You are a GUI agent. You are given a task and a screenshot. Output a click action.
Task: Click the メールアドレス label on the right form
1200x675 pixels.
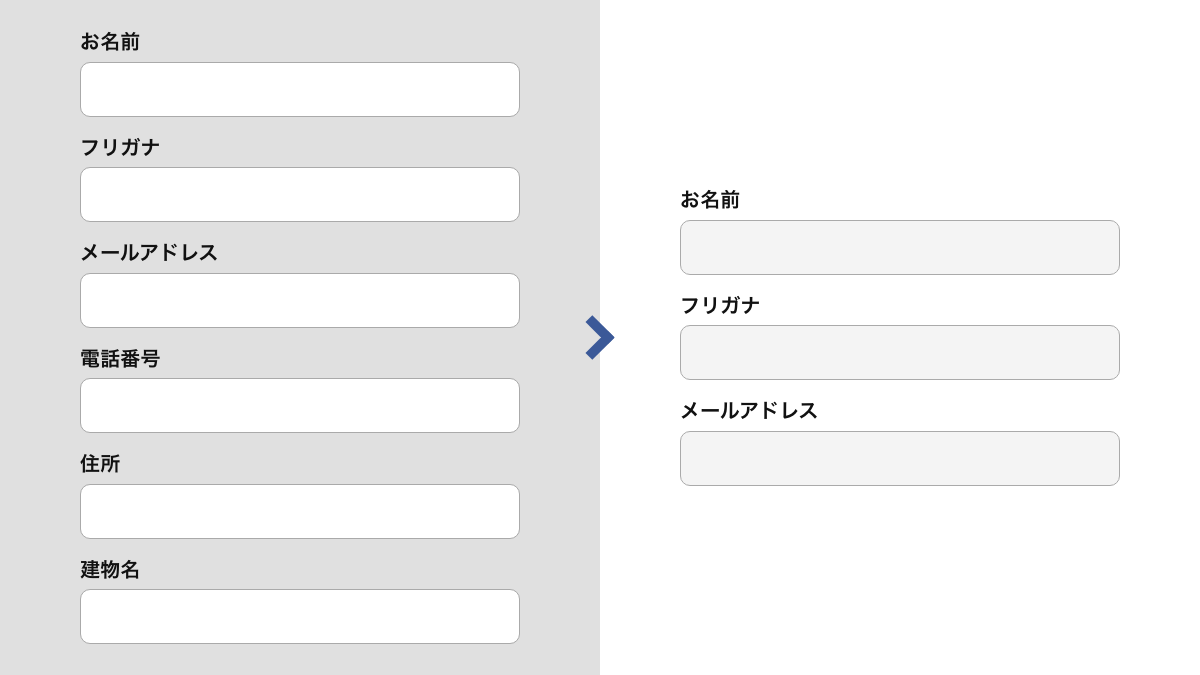[x=748, y=411]
